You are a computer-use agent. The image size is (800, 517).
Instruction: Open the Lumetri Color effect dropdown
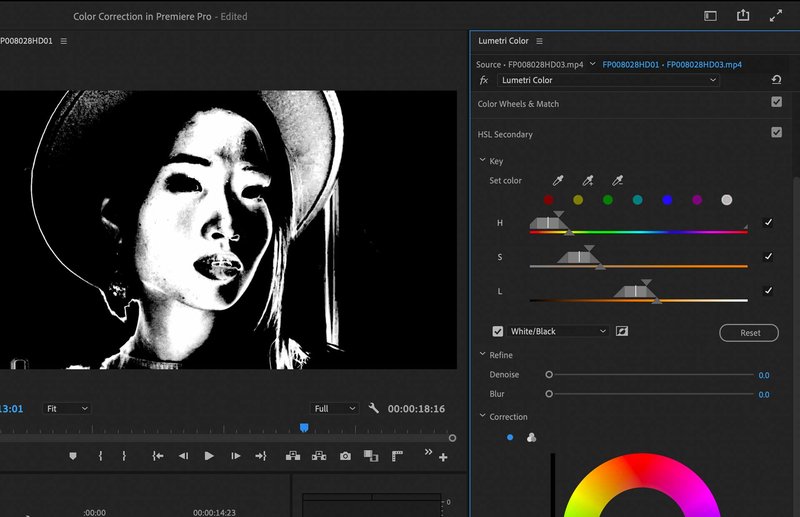click(608, 80)
